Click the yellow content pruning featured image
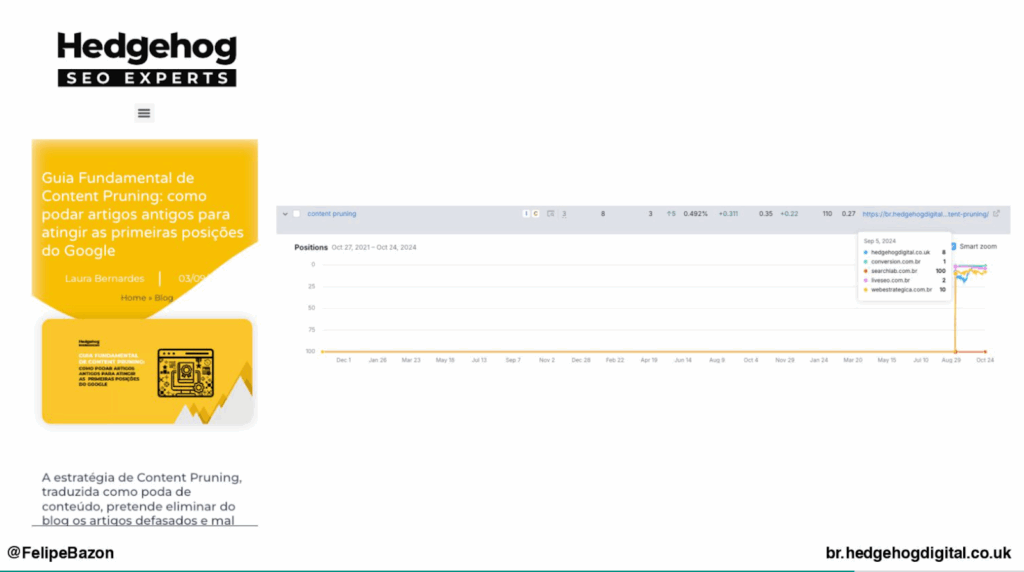 click(146, 371)
